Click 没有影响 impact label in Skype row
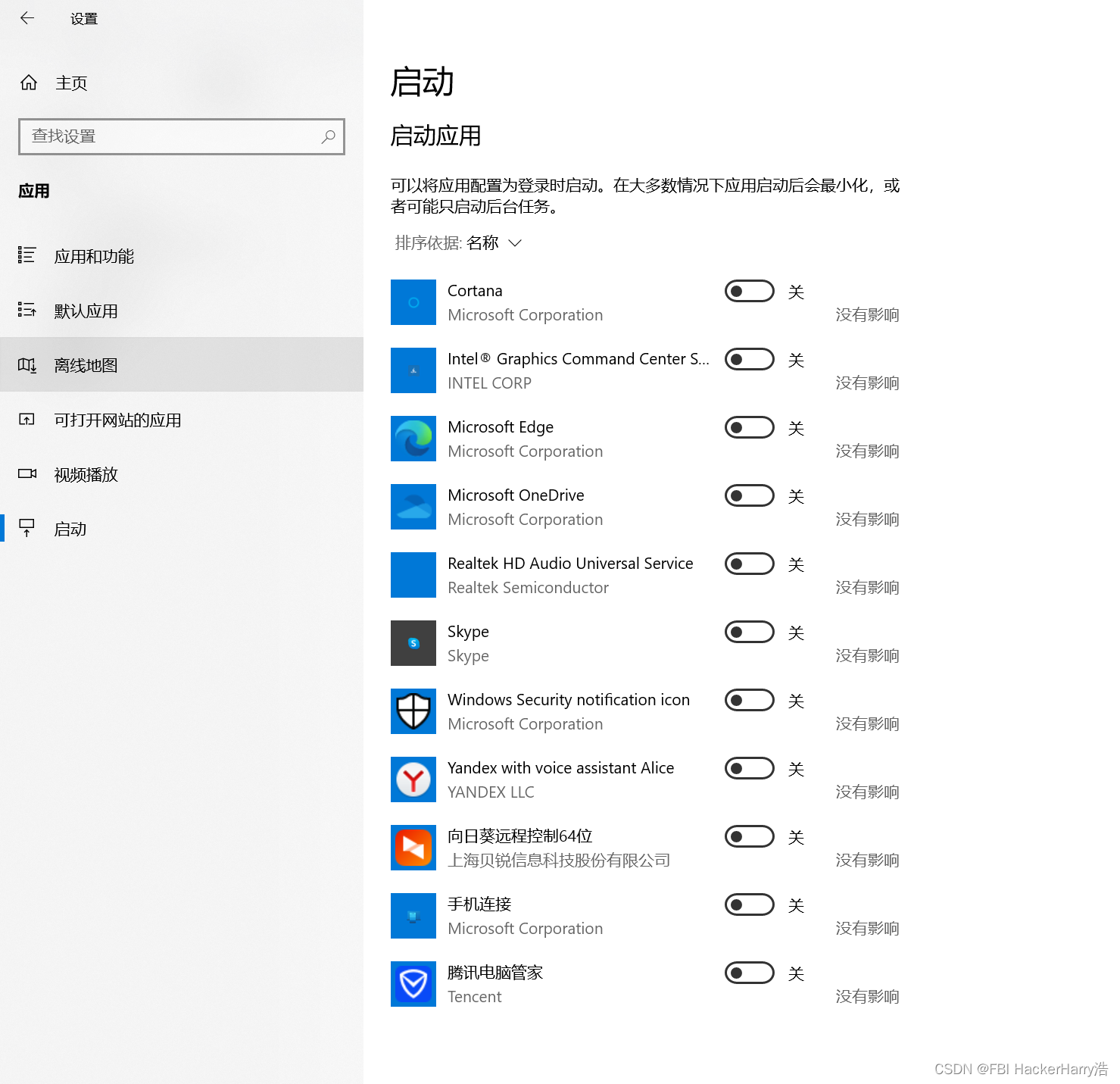The height and width of the screenshot is (1084, 1120). 867,656
